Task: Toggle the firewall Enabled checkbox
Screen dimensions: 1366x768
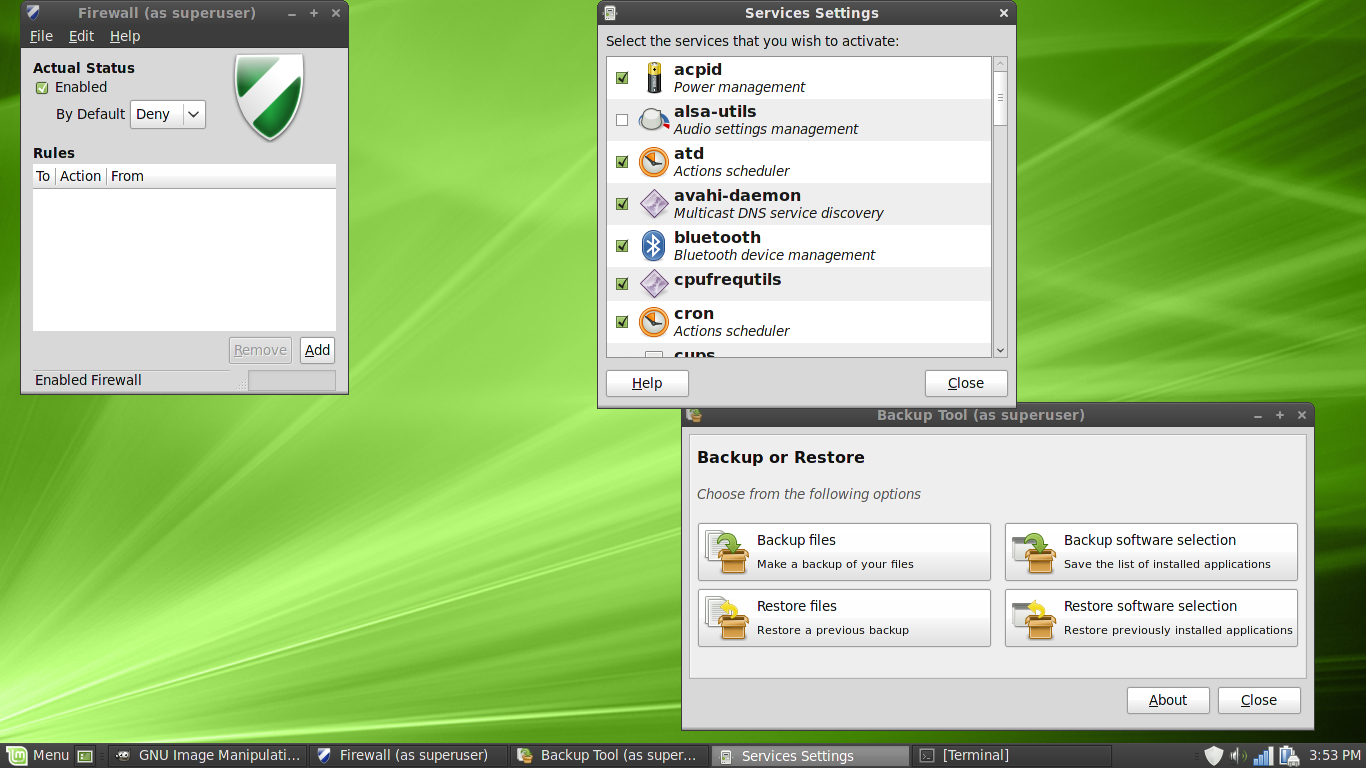Action: 42,88
